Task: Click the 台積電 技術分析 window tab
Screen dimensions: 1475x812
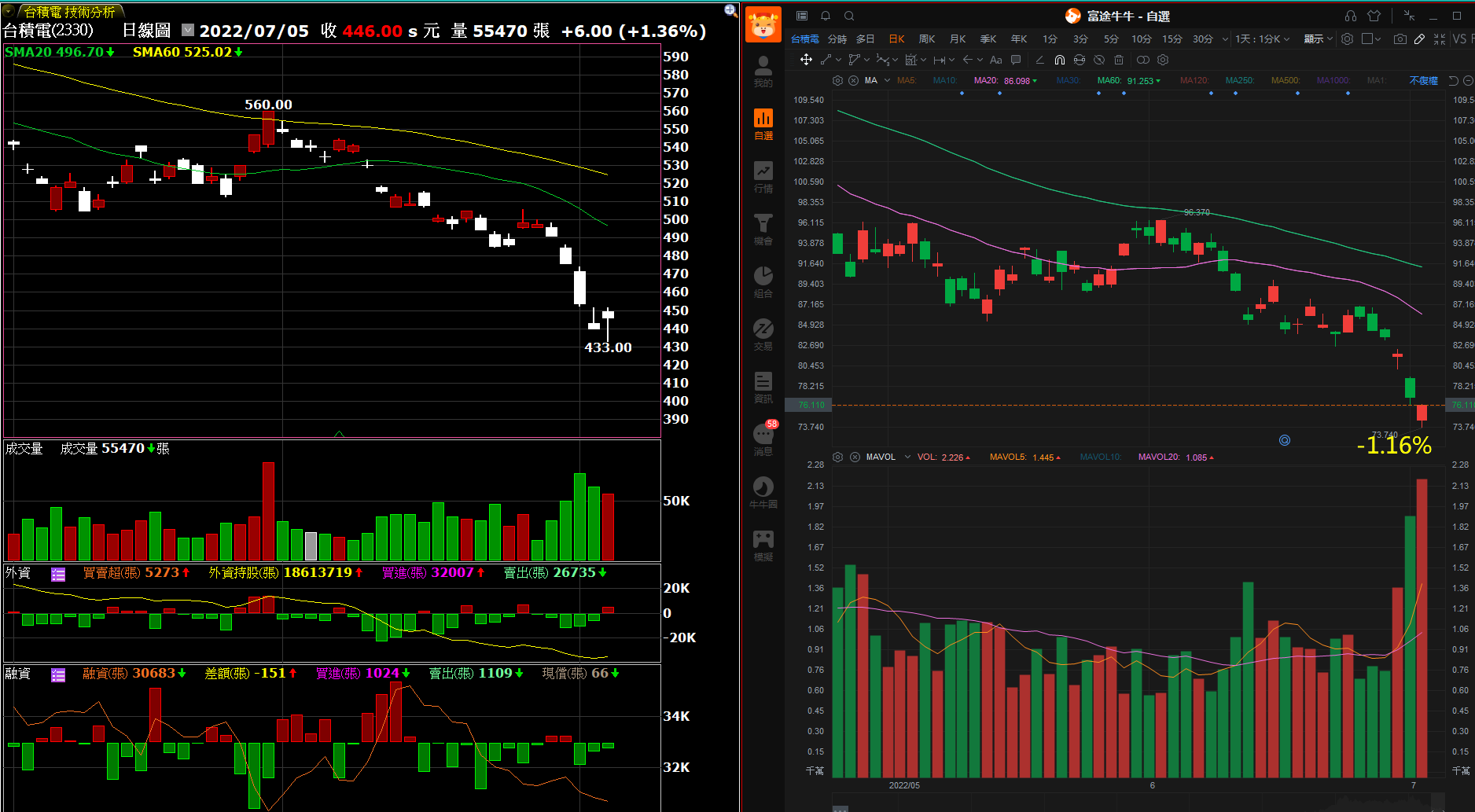Action: 69,12
